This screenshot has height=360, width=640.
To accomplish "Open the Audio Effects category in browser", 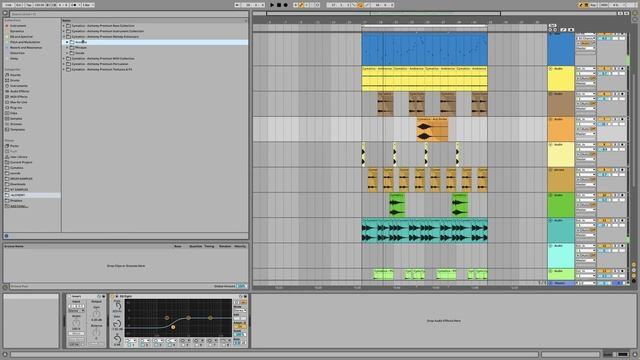I will click(x=19, y=91).
